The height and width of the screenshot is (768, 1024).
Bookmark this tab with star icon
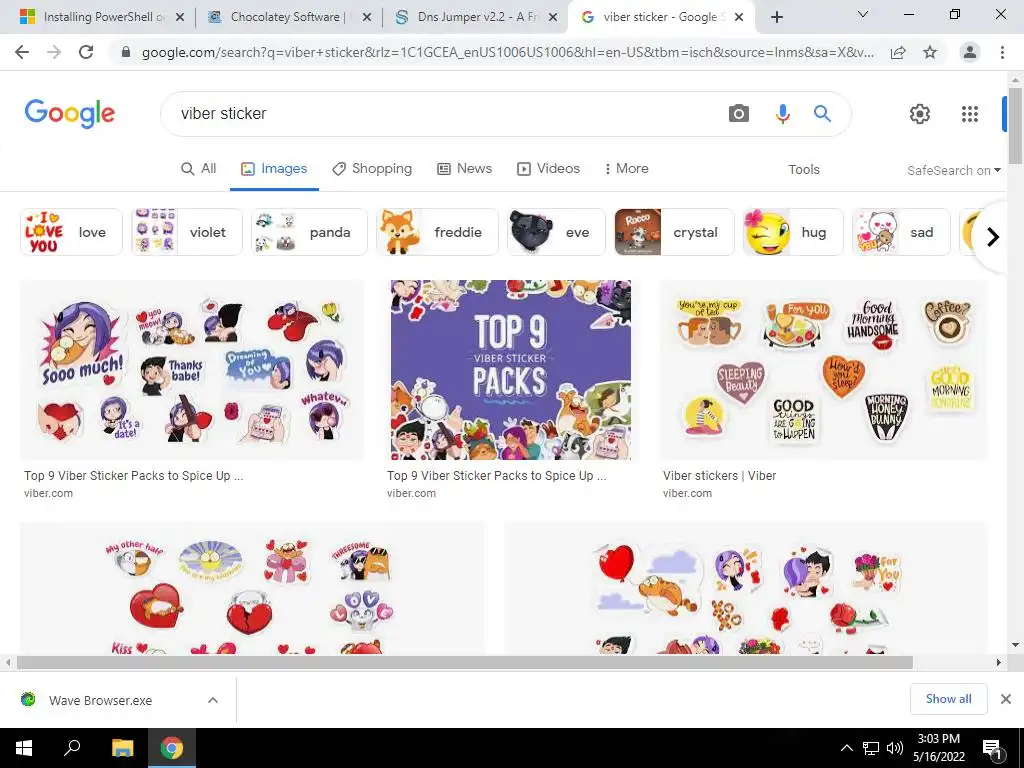[930, 52]
